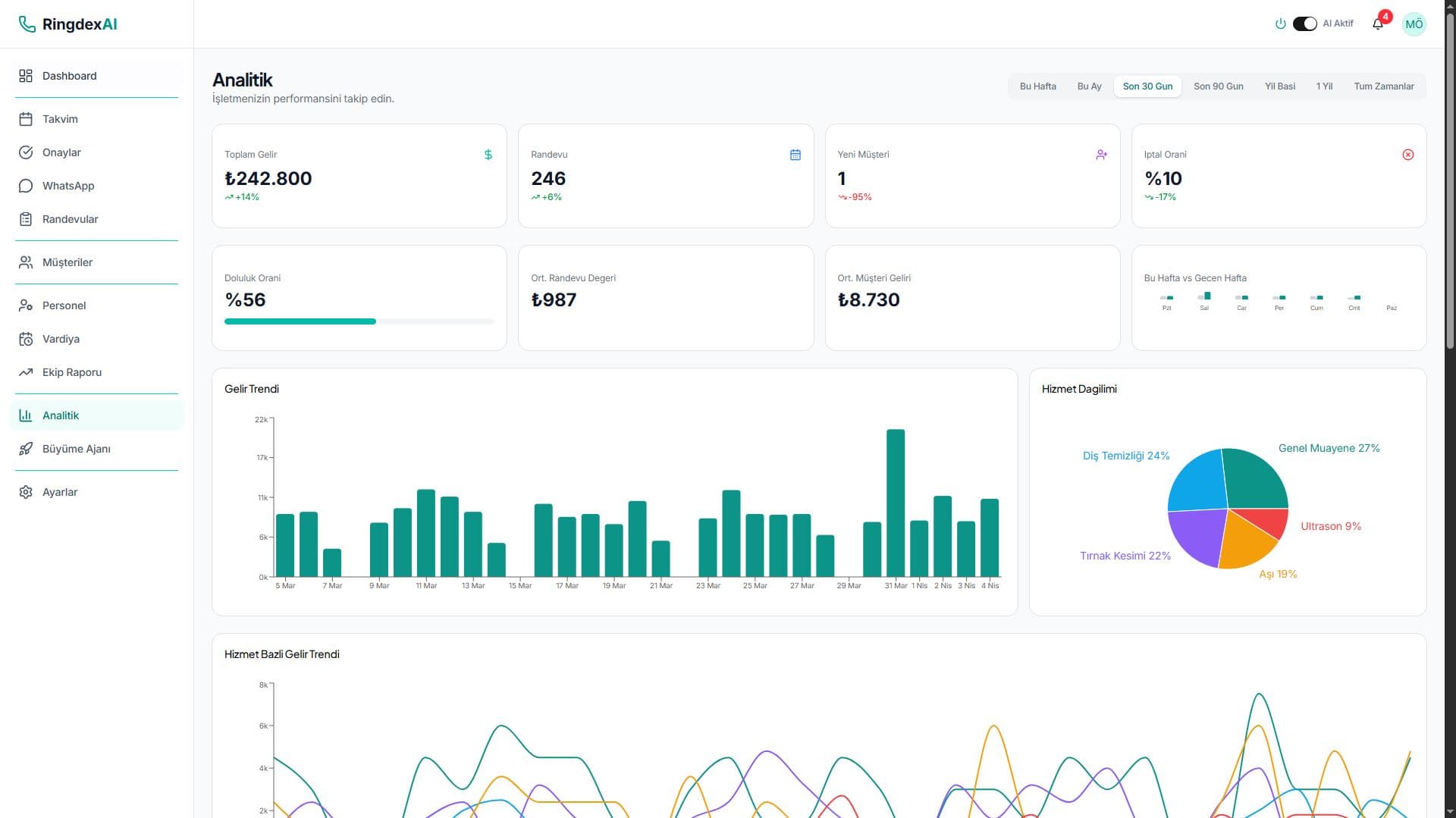Screen dimensions: 1456x818
Task: Click the dollar icon on Toplam Gelir card
Action: pos(488,155)
